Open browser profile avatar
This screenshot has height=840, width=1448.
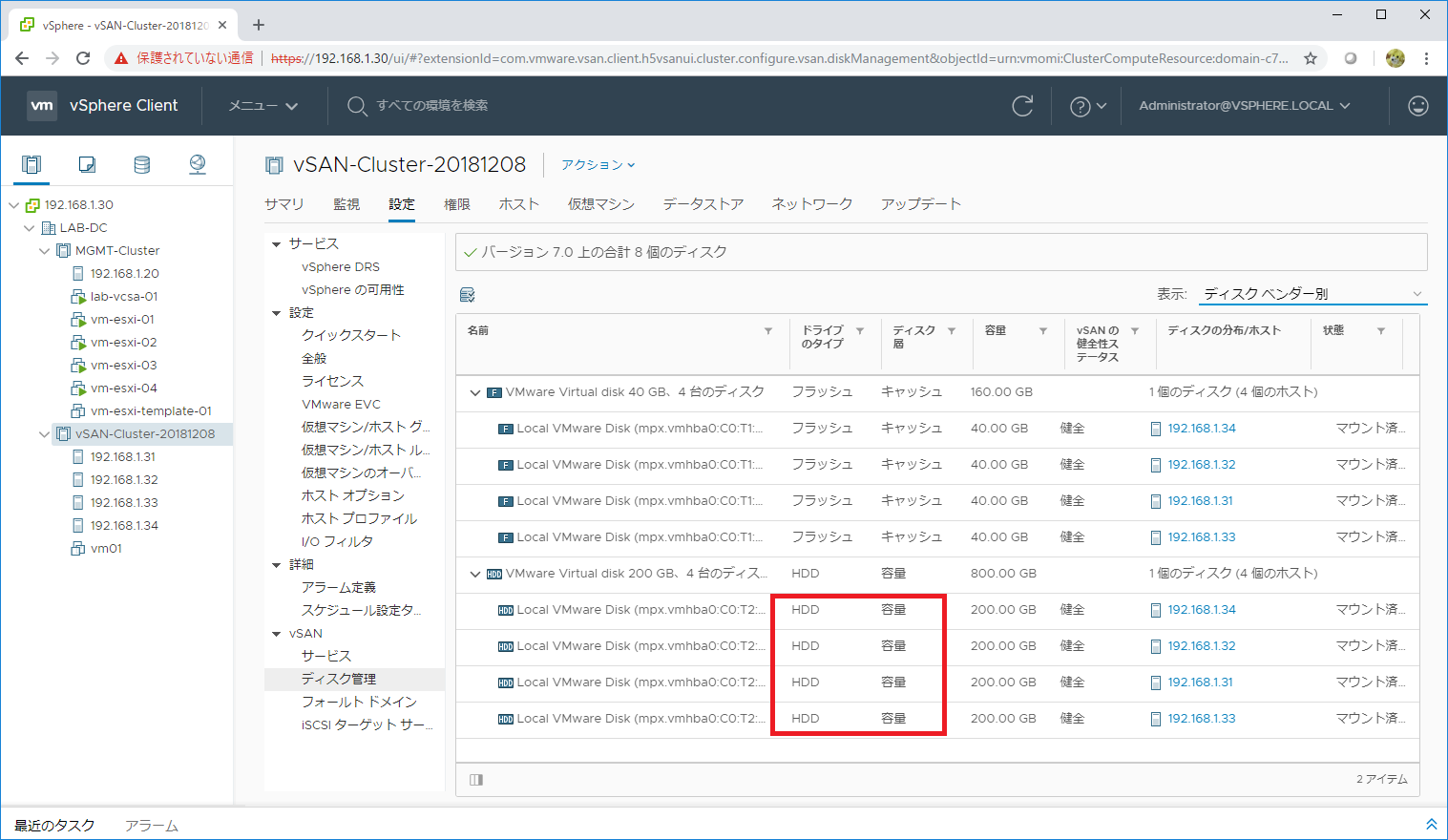[1396, 58]
